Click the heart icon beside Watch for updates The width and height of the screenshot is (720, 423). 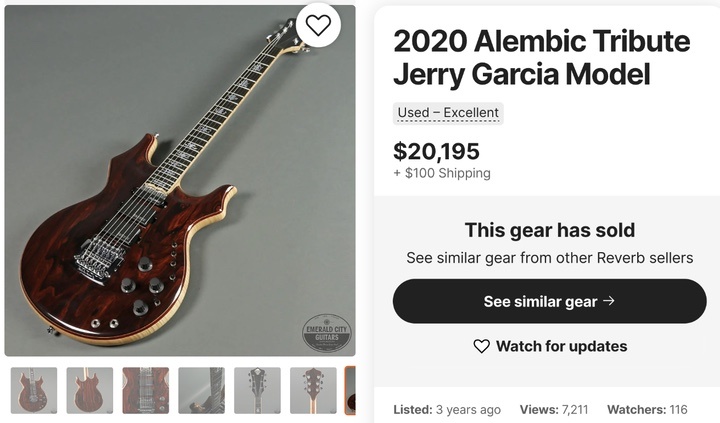pyautogui.click(x=482, y=346)
